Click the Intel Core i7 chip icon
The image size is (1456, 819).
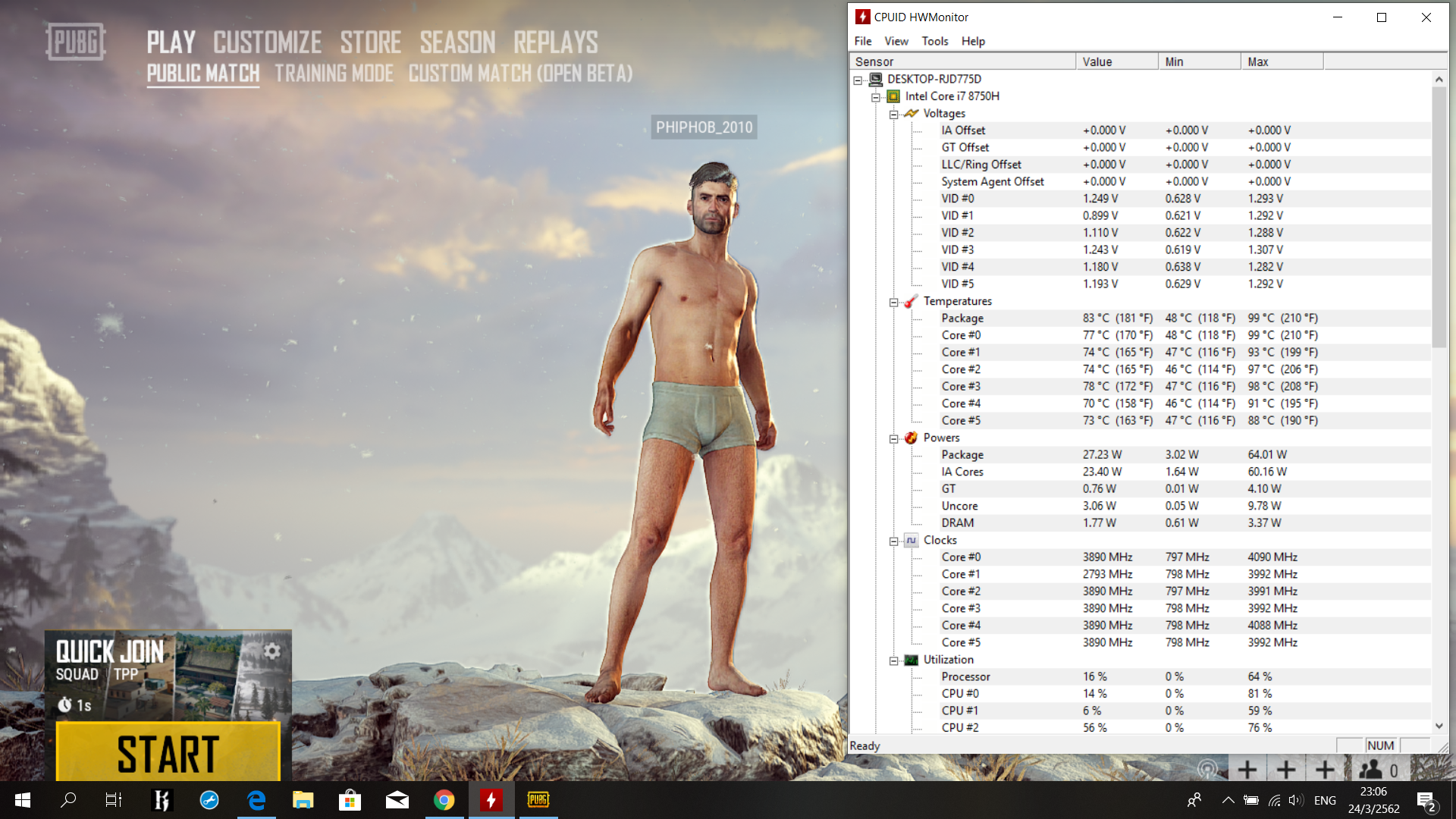(893, 96)
